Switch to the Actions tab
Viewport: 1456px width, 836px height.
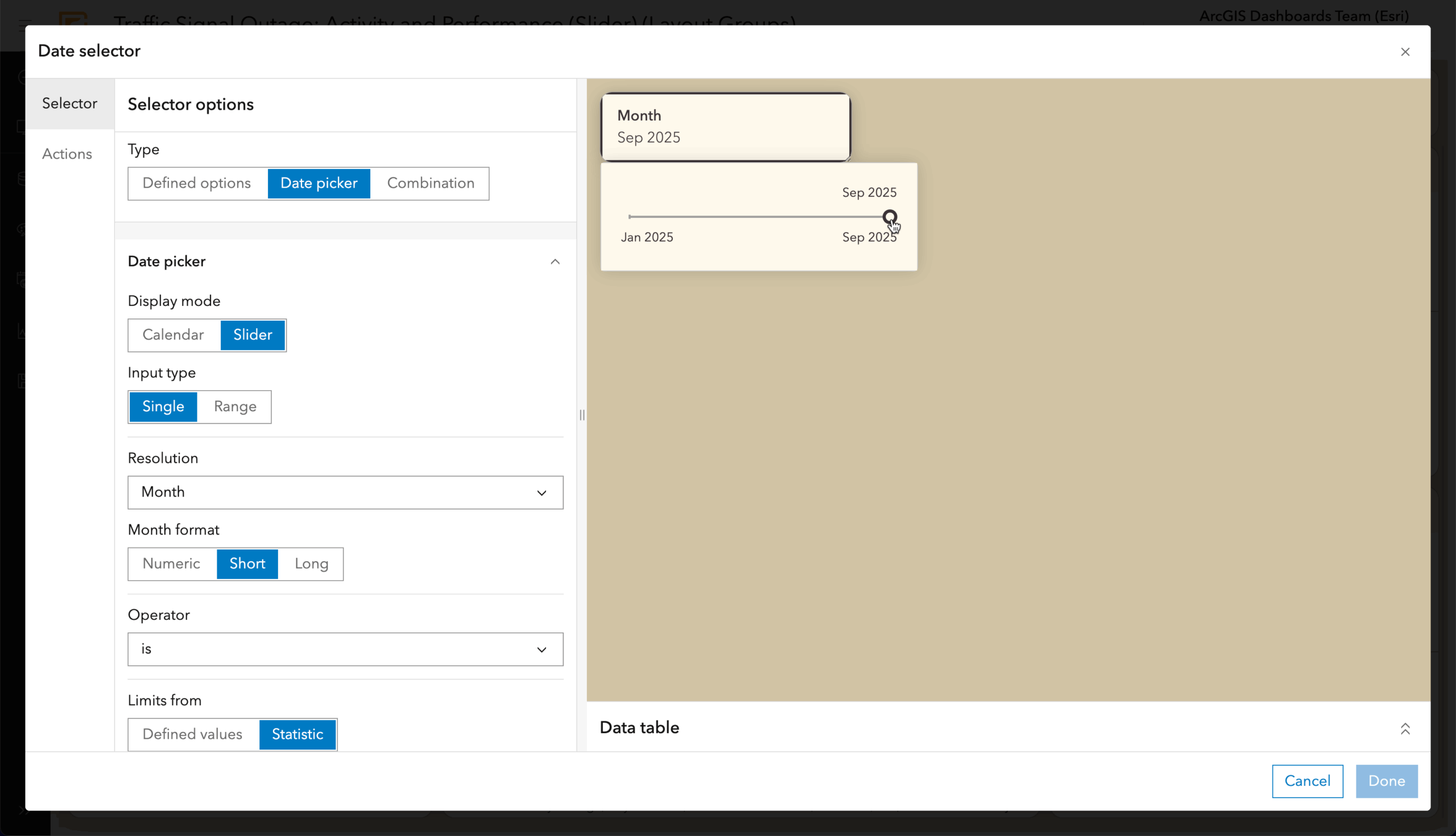point(67,154)
